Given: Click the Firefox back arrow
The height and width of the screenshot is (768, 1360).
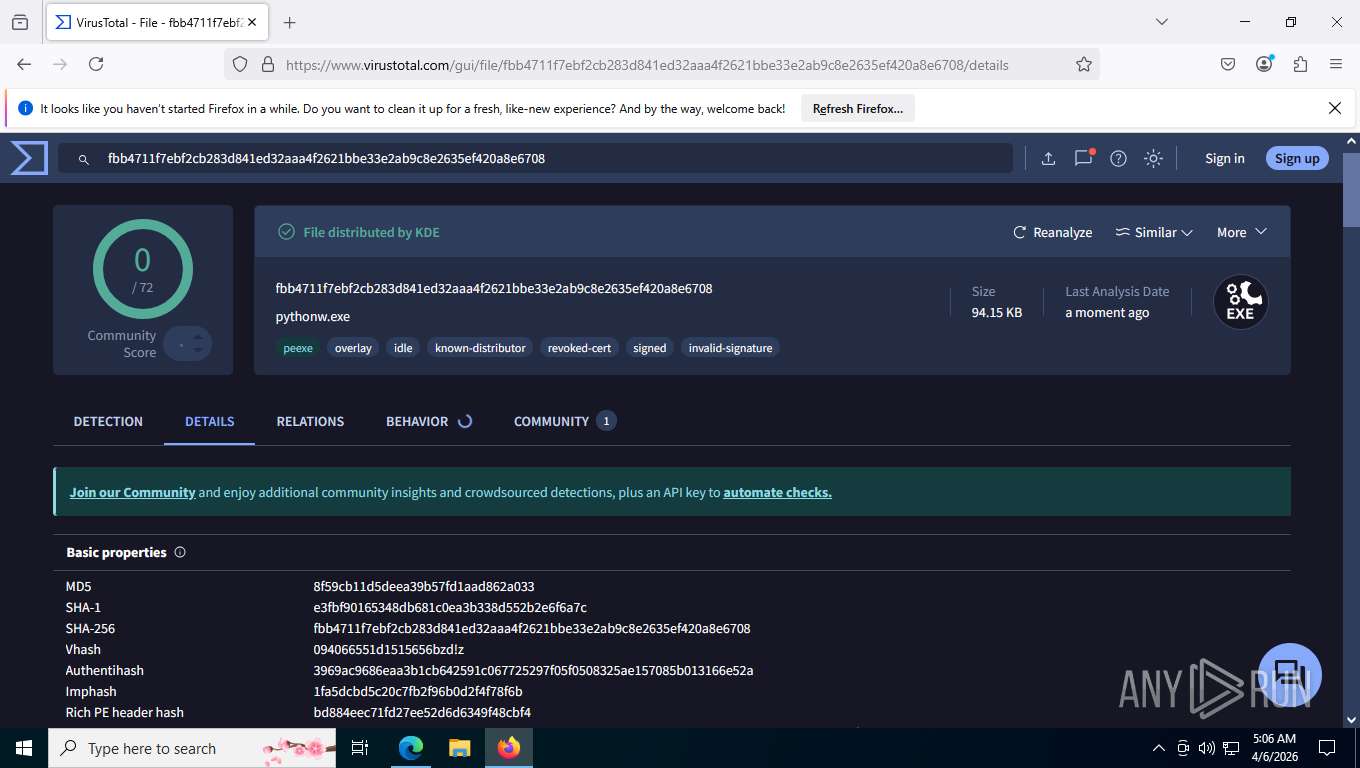Looking at the screenshot, I should 24,64.
